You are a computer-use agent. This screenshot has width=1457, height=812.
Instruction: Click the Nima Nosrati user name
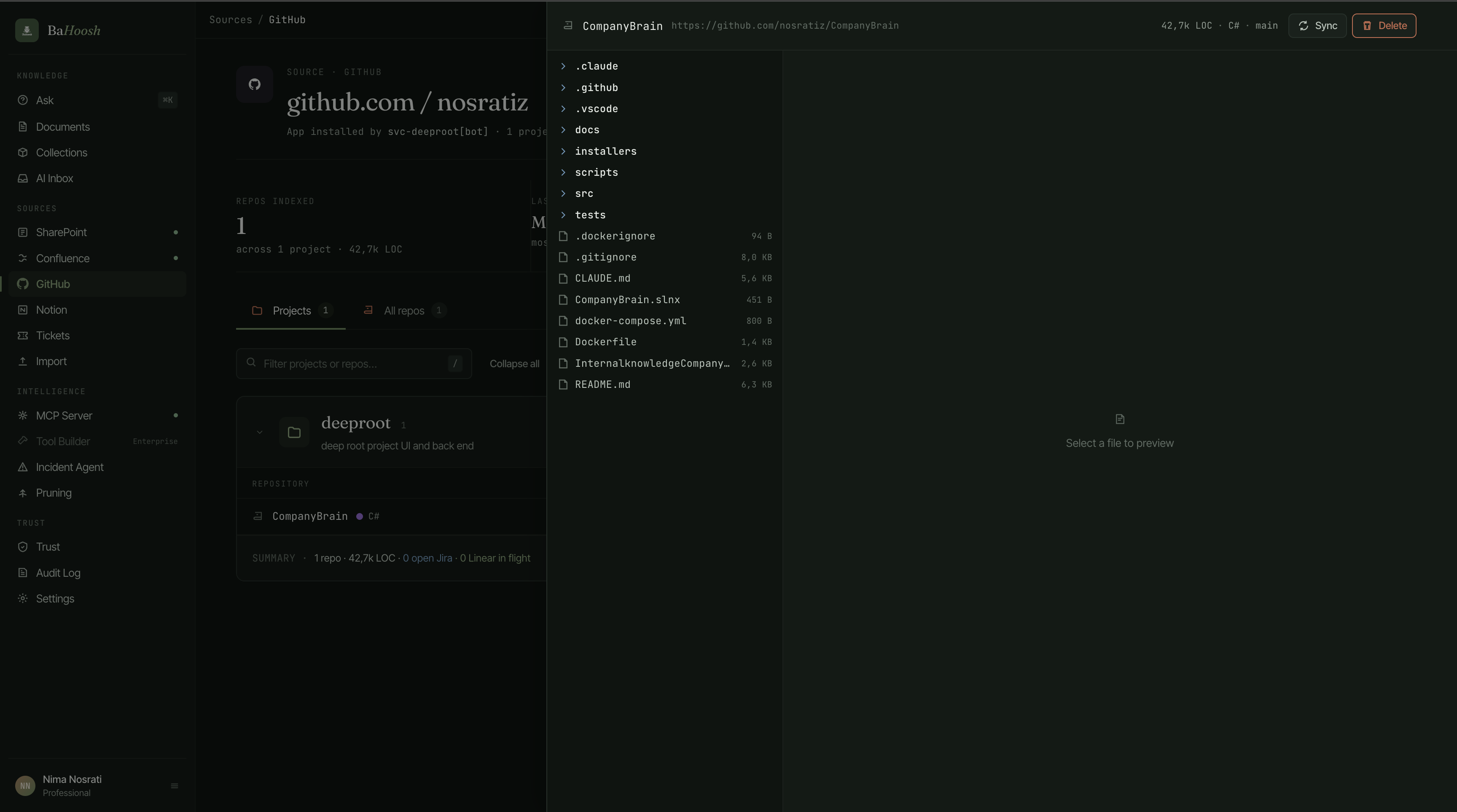pyautogui.click(x=73, y=779)
